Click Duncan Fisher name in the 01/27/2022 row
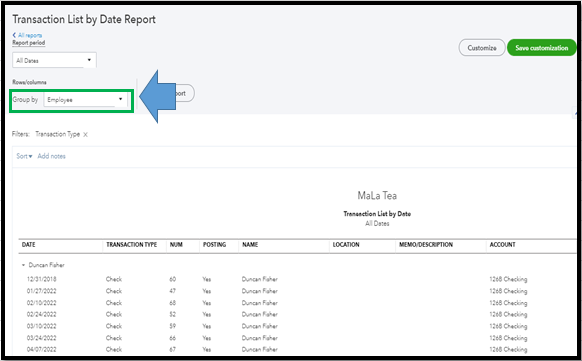582x361 pixels. [259, 291]
